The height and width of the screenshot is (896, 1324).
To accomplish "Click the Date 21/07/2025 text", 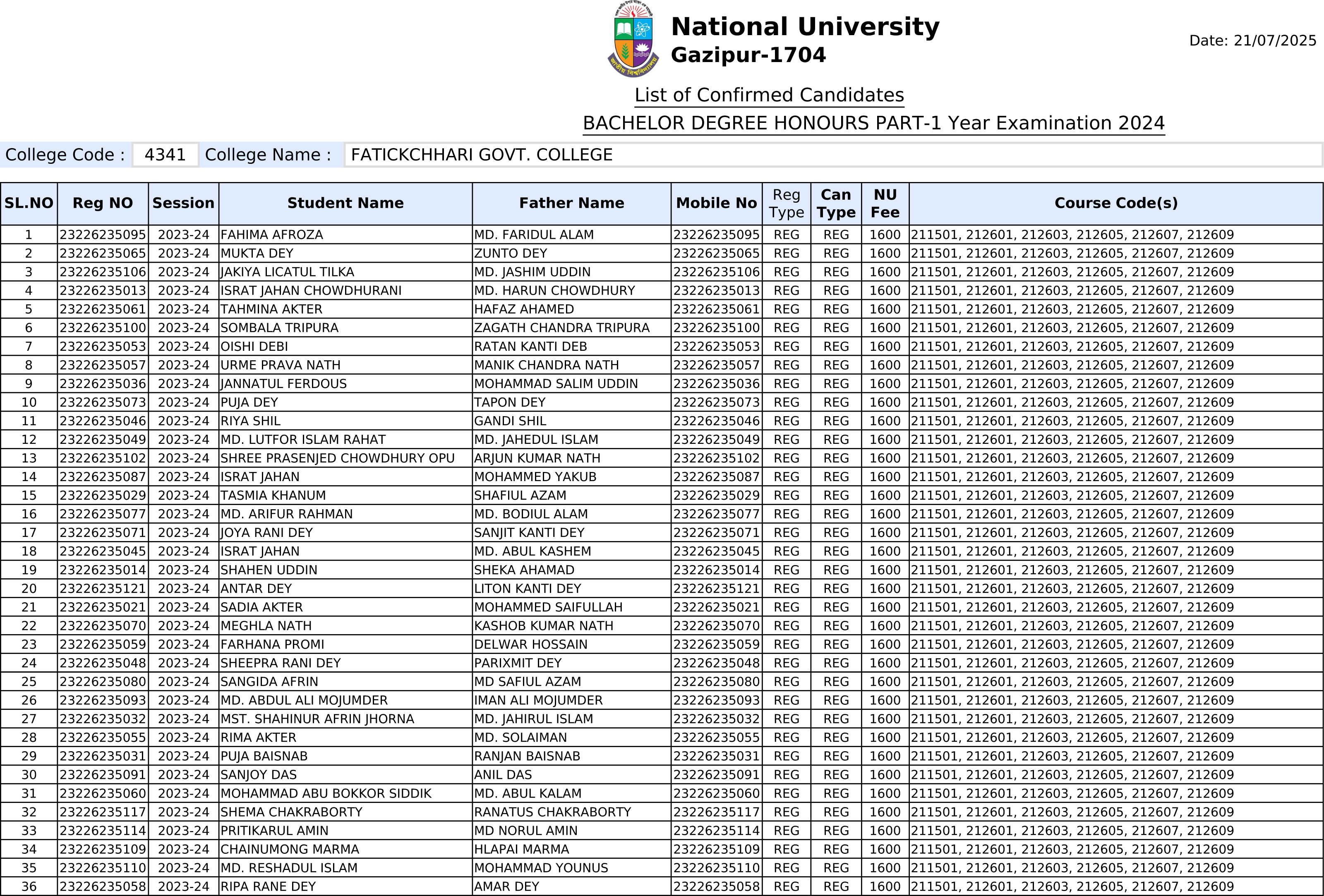I will click(x=1252, y=41).
